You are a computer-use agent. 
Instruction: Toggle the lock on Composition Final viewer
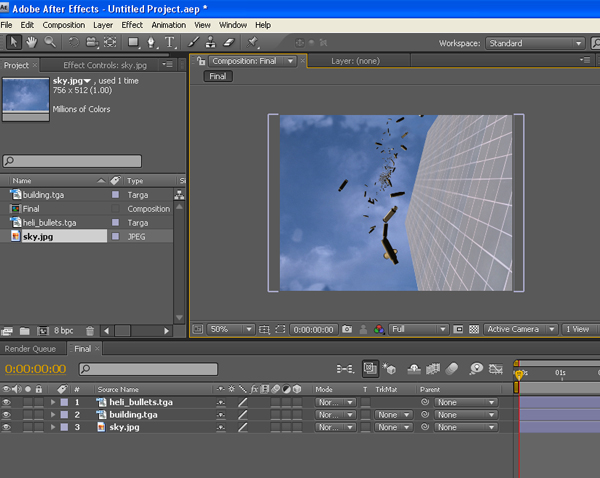(201, 61)
